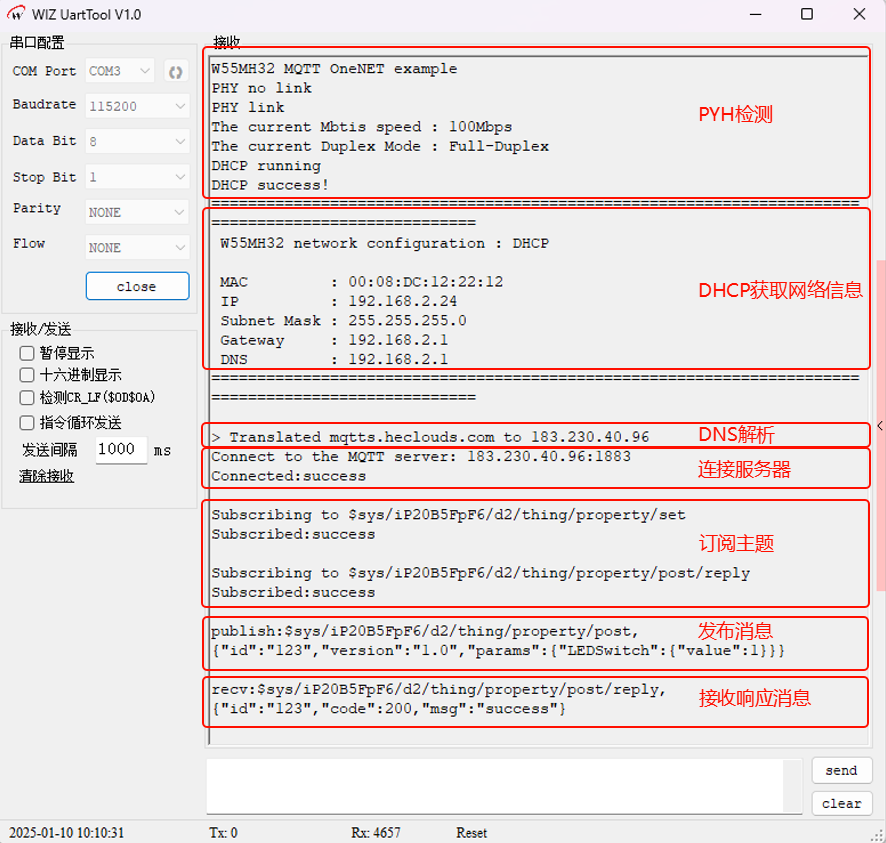Enable the 暂停显示 checkbox
This screenshot has height=843, width=886.
[28, 353]
